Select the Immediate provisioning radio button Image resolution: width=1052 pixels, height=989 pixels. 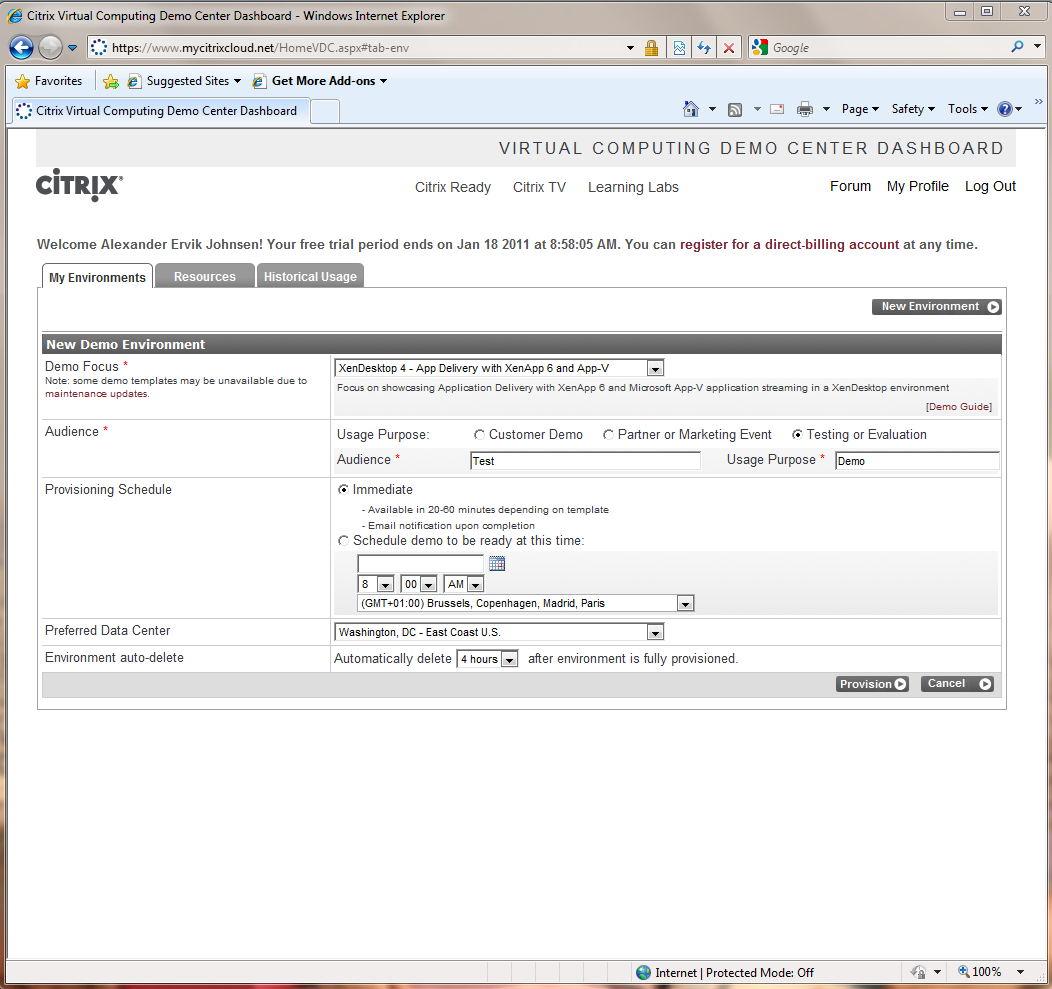(343, 490)
